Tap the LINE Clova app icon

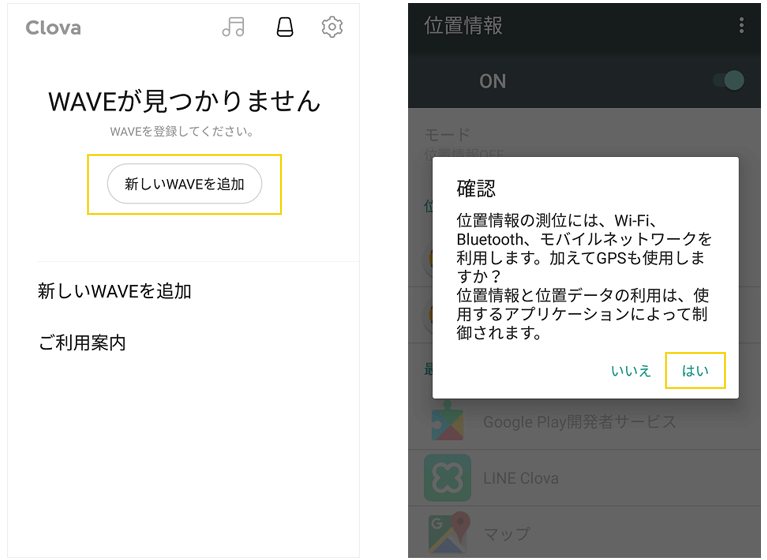tap(447, 478)
